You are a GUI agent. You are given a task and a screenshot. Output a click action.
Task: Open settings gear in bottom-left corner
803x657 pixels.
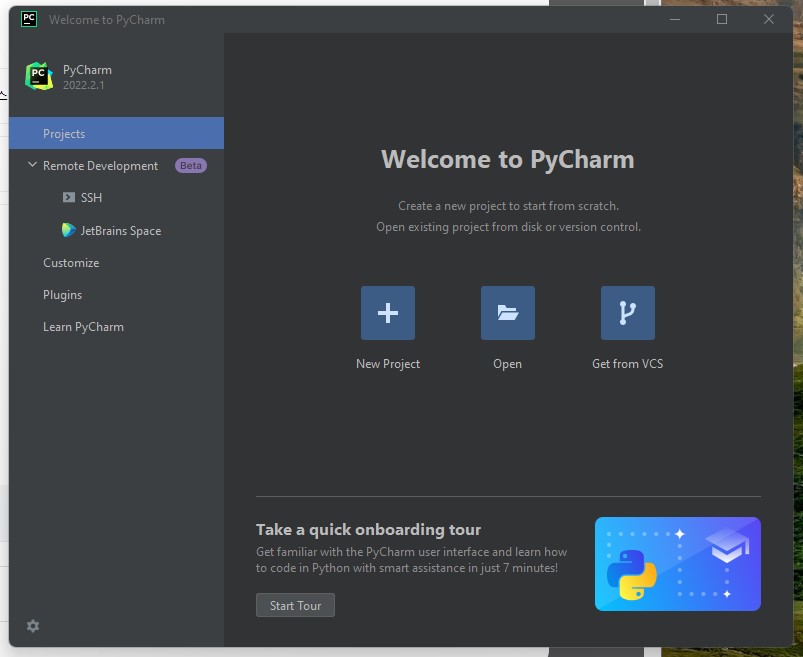(x=33, y=626)
